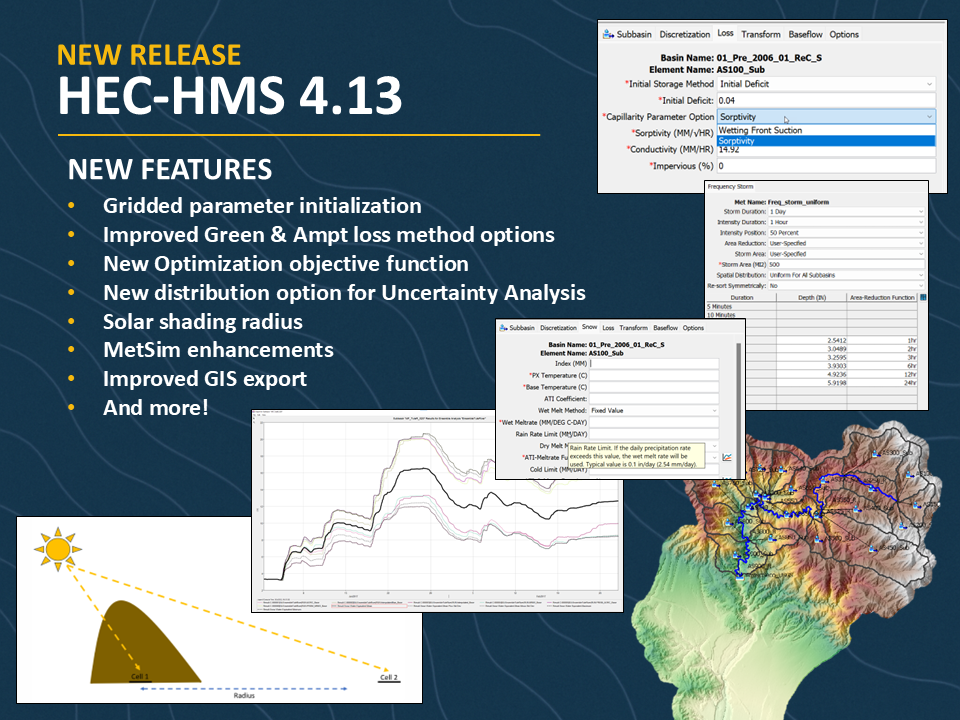Viewport: 960px width, 720px height.
Task: Open Loss tab in the Snow panel
Action: point(608,328)
